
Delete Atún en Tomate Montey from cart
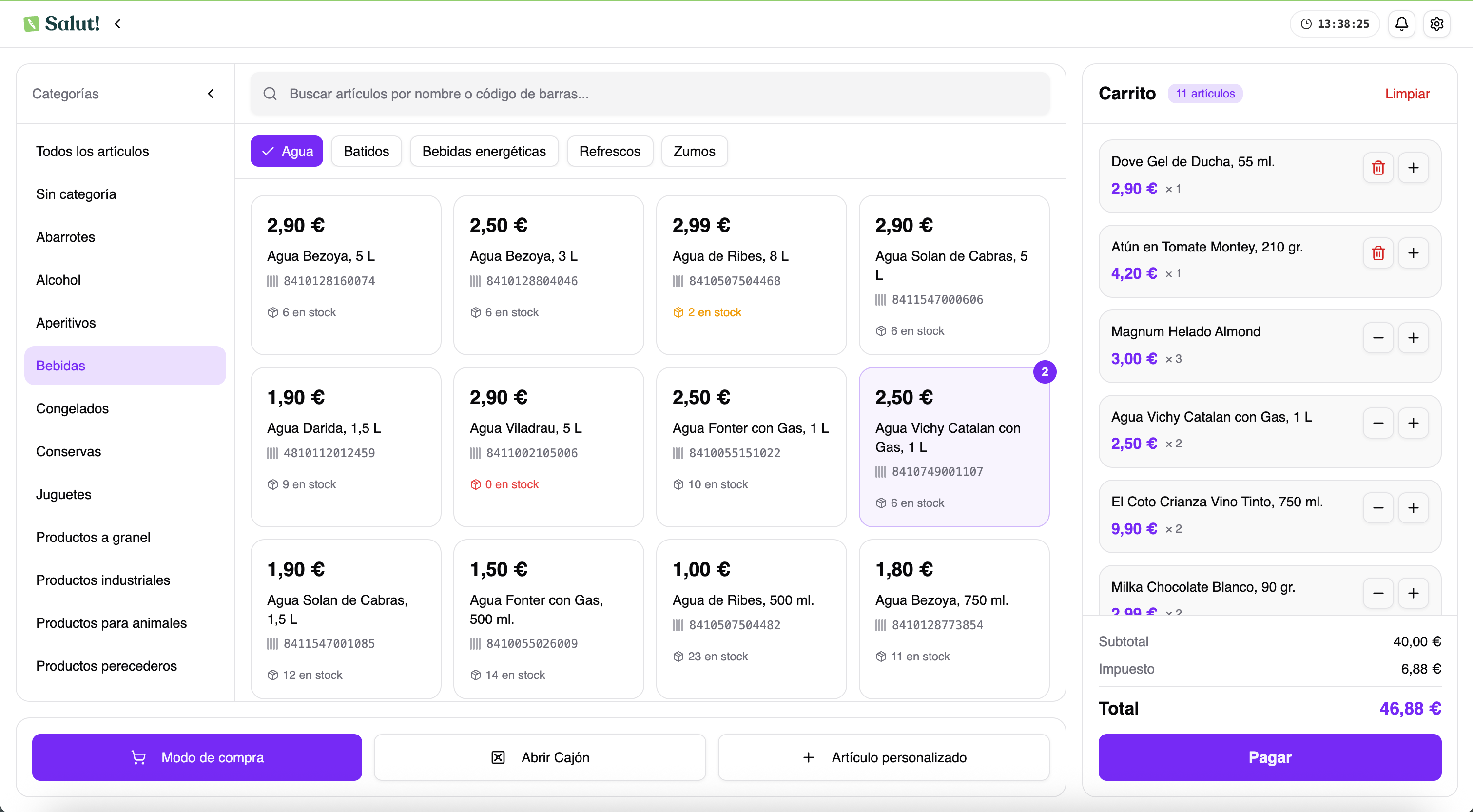[x=1378, y=253]
